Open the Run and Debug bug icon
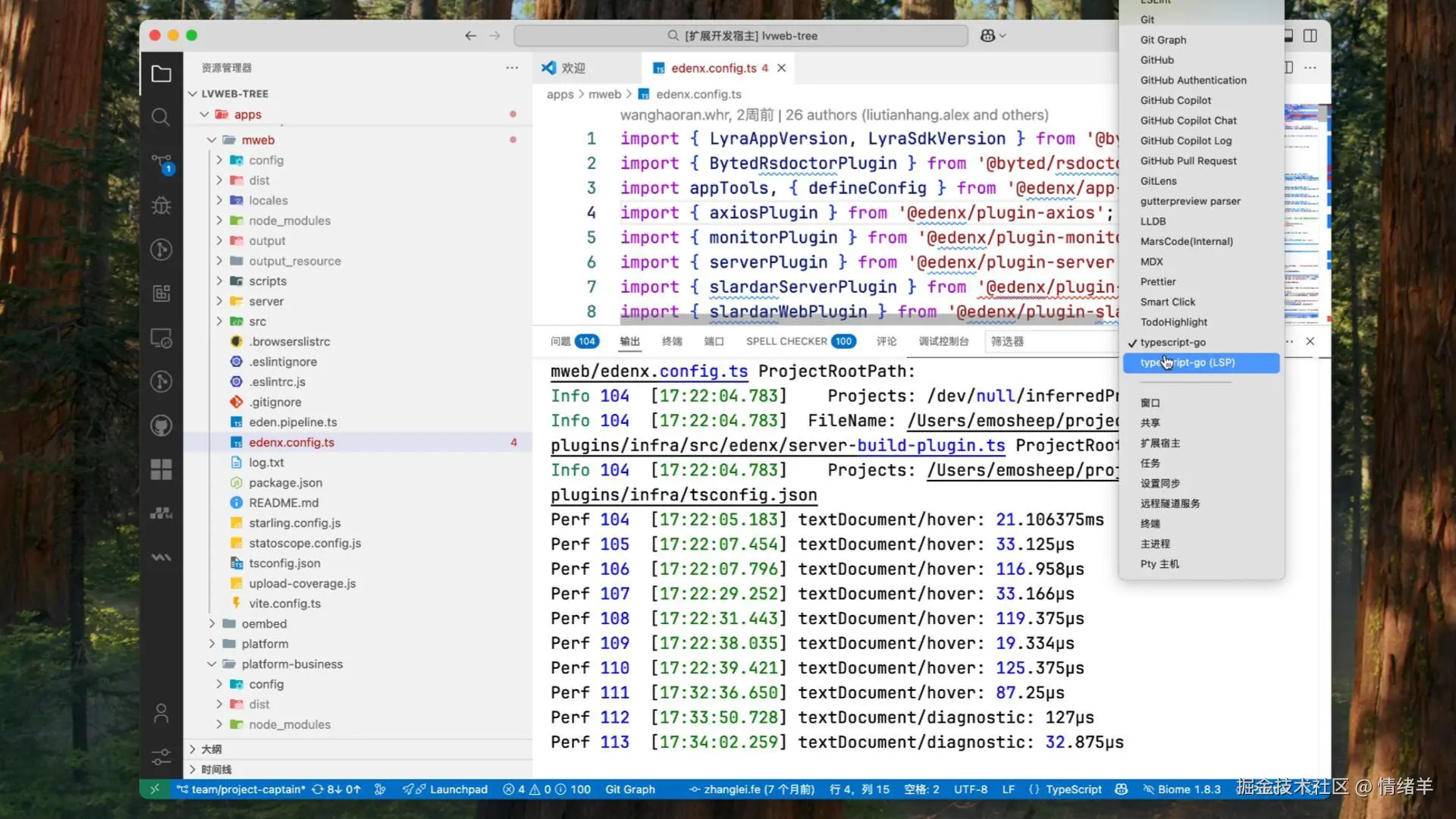Viewport: 1456px width, 819px height. [162, 205]
